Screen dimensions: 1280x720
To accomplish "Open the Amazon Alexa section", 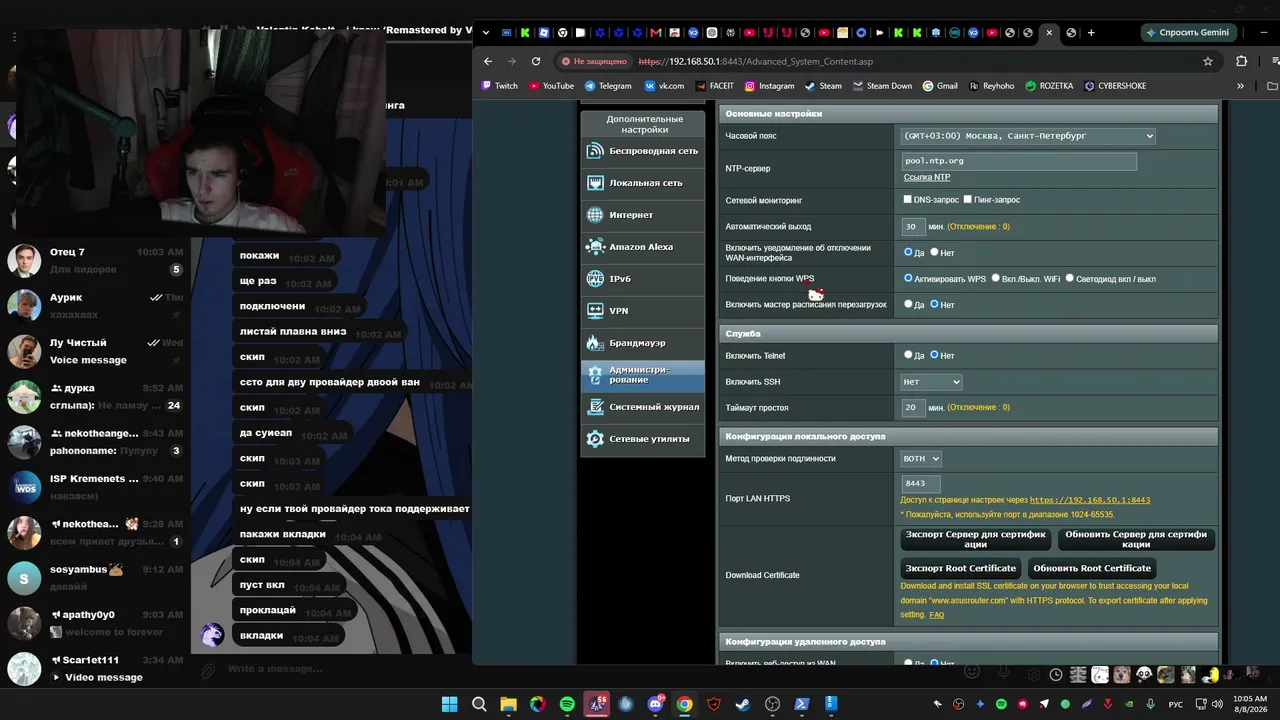I will [643, 247].
